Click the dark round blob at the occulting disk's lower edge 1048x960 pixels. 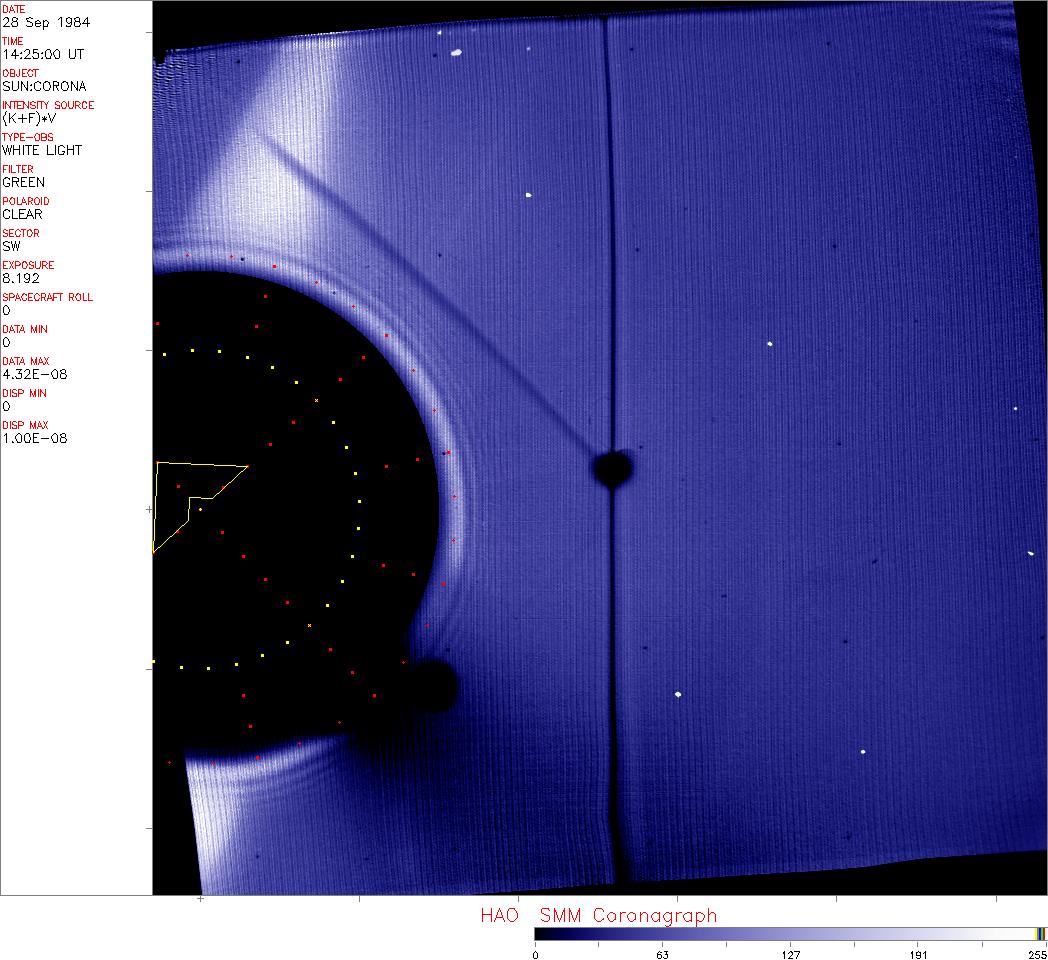pyautogui.click(x=433, y=686)
